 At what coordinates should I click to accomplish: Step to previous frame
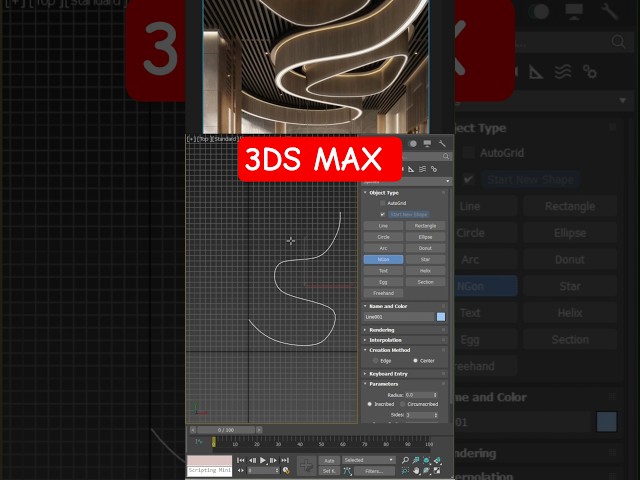pos(252,460)
